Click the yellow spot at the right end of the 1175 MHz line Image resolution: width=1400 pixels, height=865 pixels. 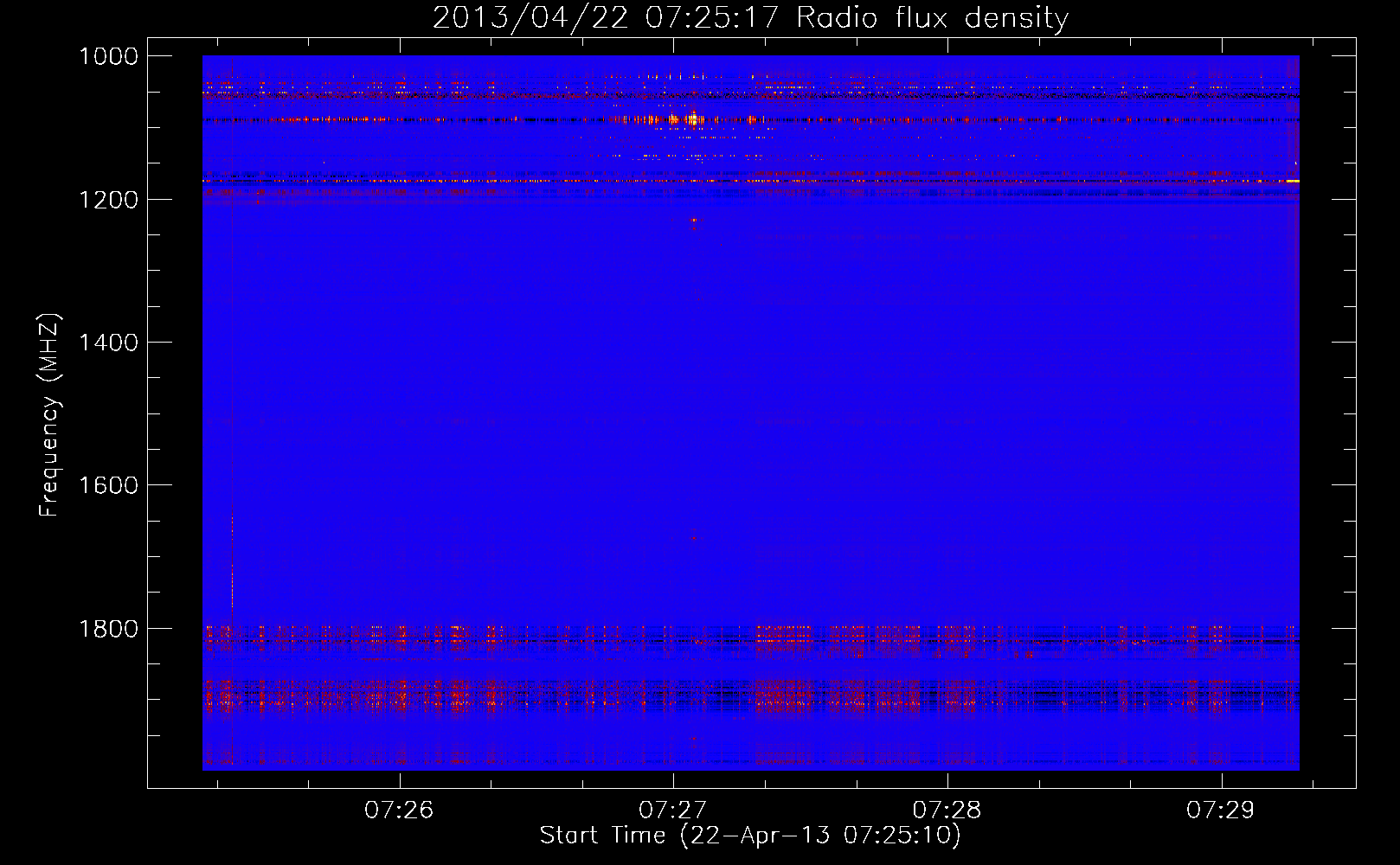[x=1293, y=181]
